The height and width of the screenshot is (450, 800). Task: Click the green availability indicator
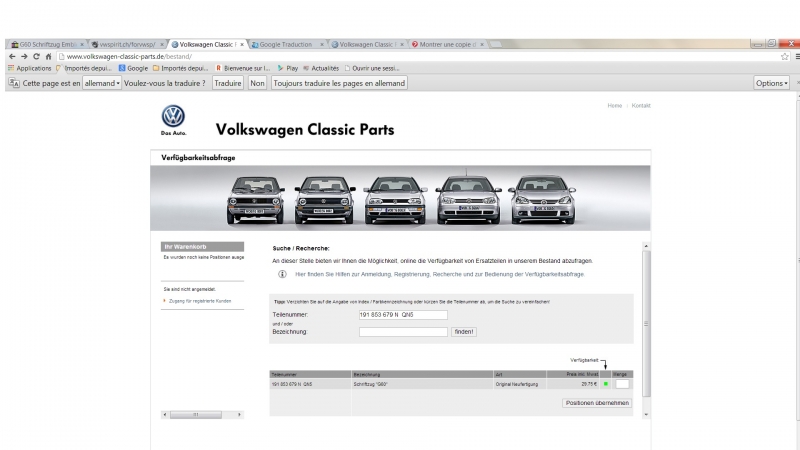click(x=605, y=383)
